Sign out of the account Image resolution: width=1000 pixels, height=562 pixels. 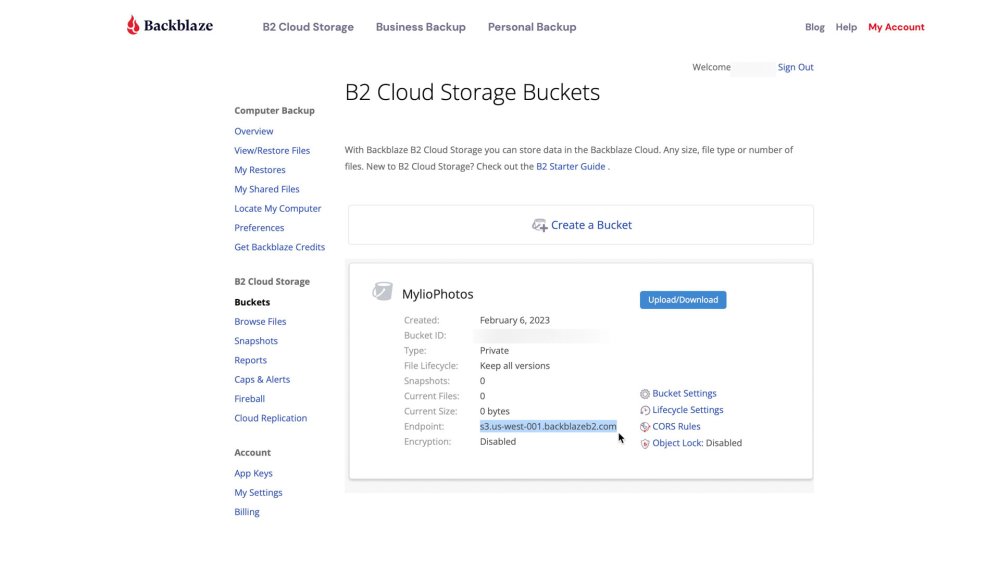(x=796, y=67)
